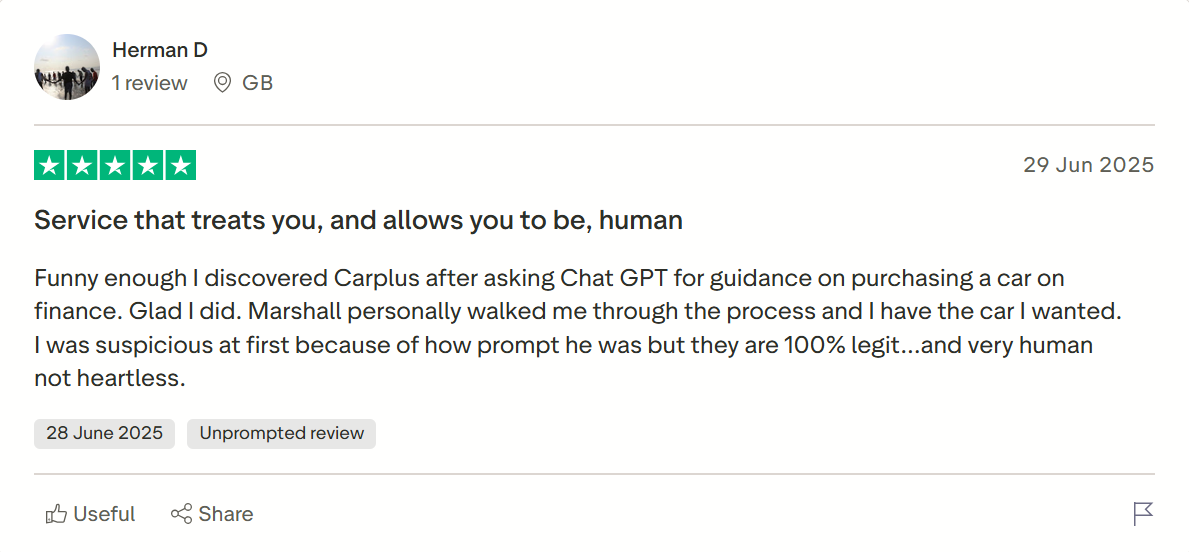
Task: Click Herman D's profile avatar picture
Action: [x=67, y=67]
